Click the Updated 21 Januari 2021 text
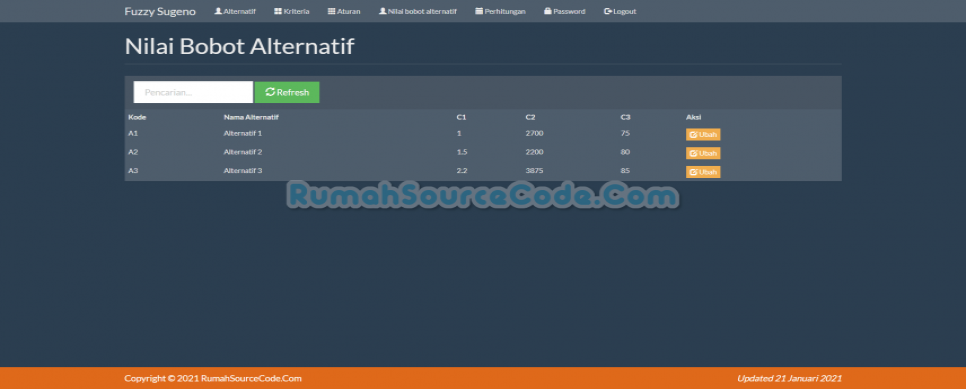Screen dimensions: 966x389 pyautogui.click(x=789, y=379)
